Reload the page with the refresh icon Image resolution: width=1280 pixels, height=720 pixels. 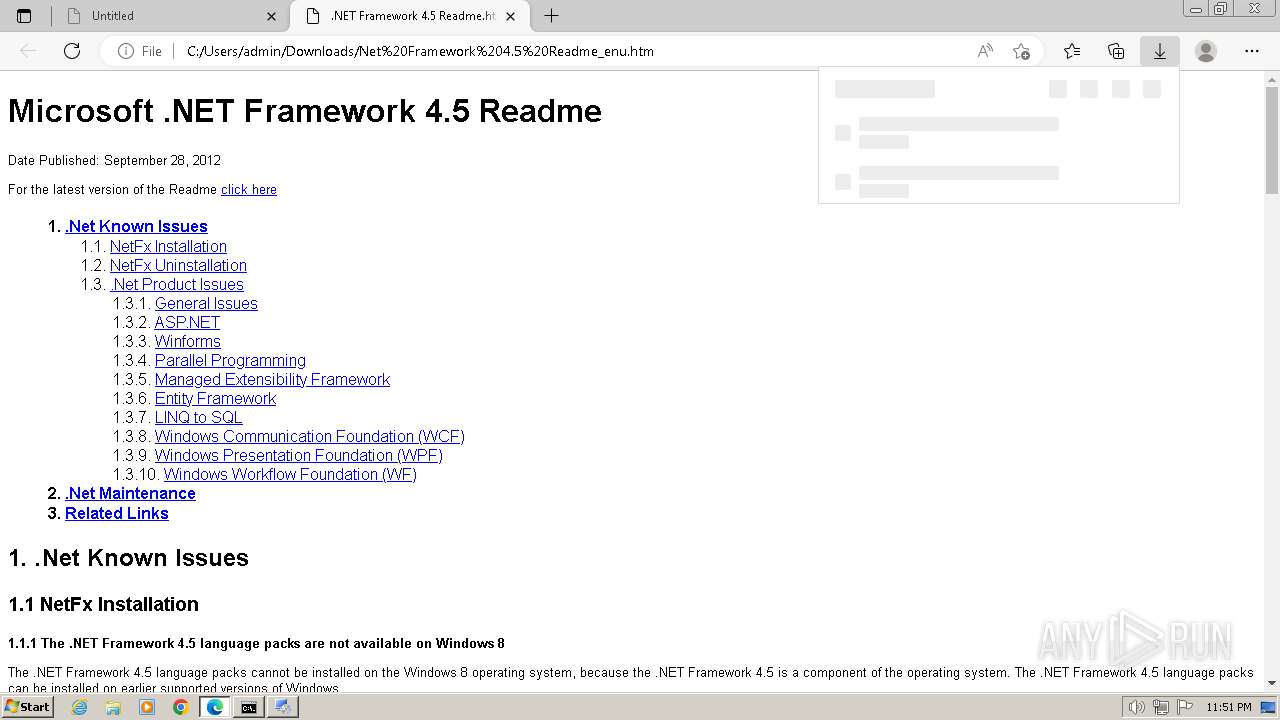tap(72, 51)
